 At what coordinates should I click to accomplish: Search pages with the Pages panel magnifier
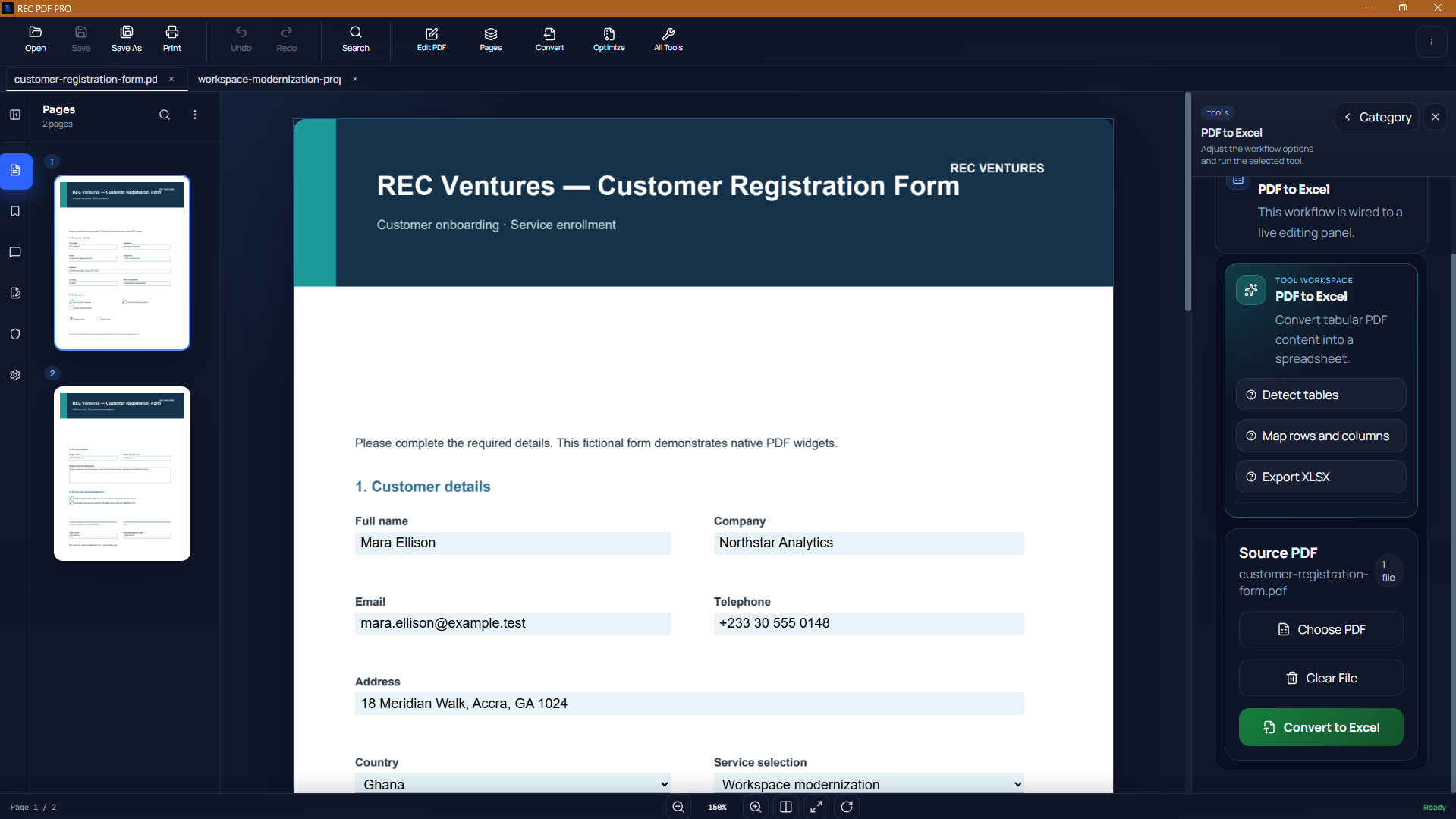(165, 115)
